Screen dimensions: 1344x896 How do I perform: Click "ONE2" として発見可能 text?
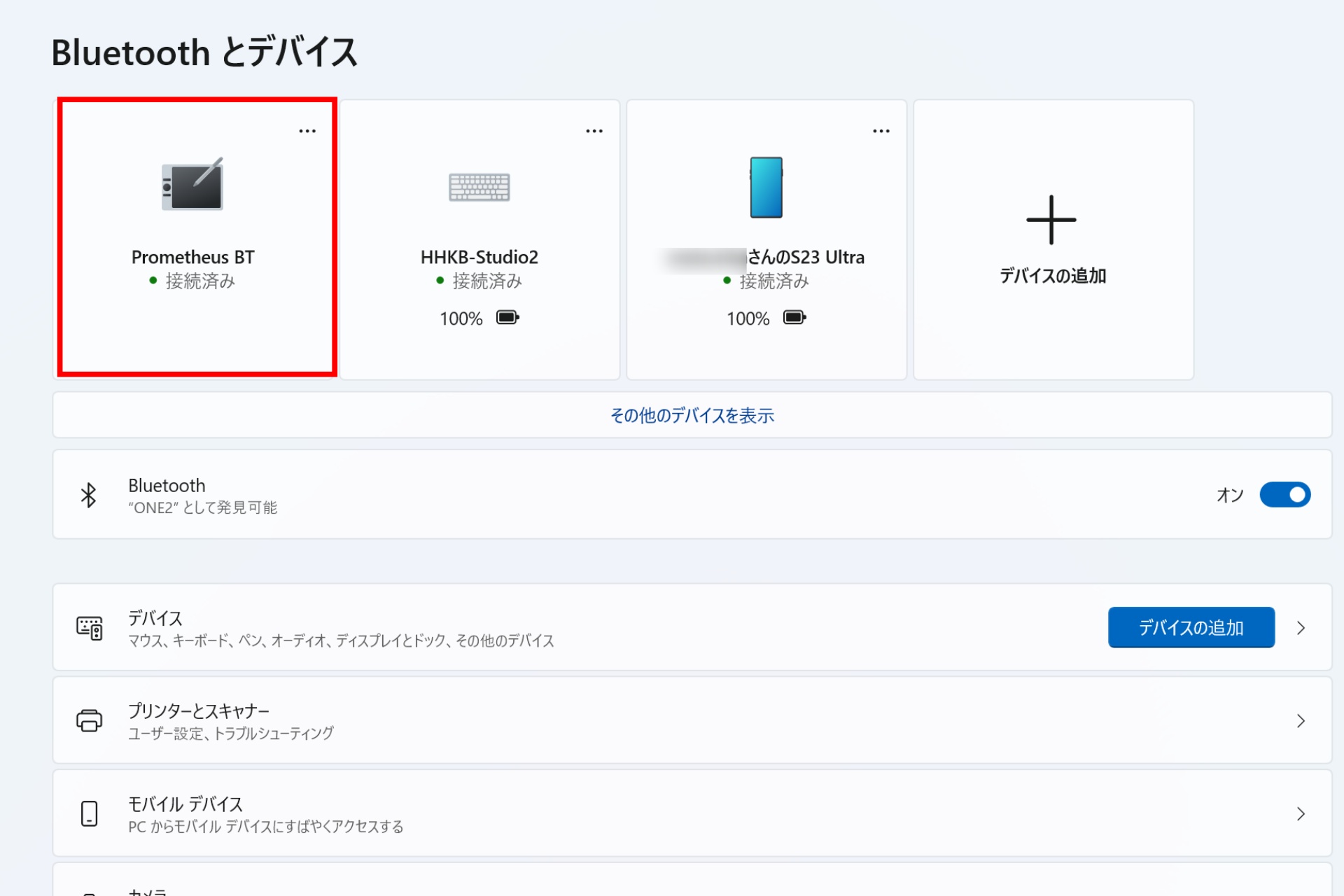click(202, 507)
